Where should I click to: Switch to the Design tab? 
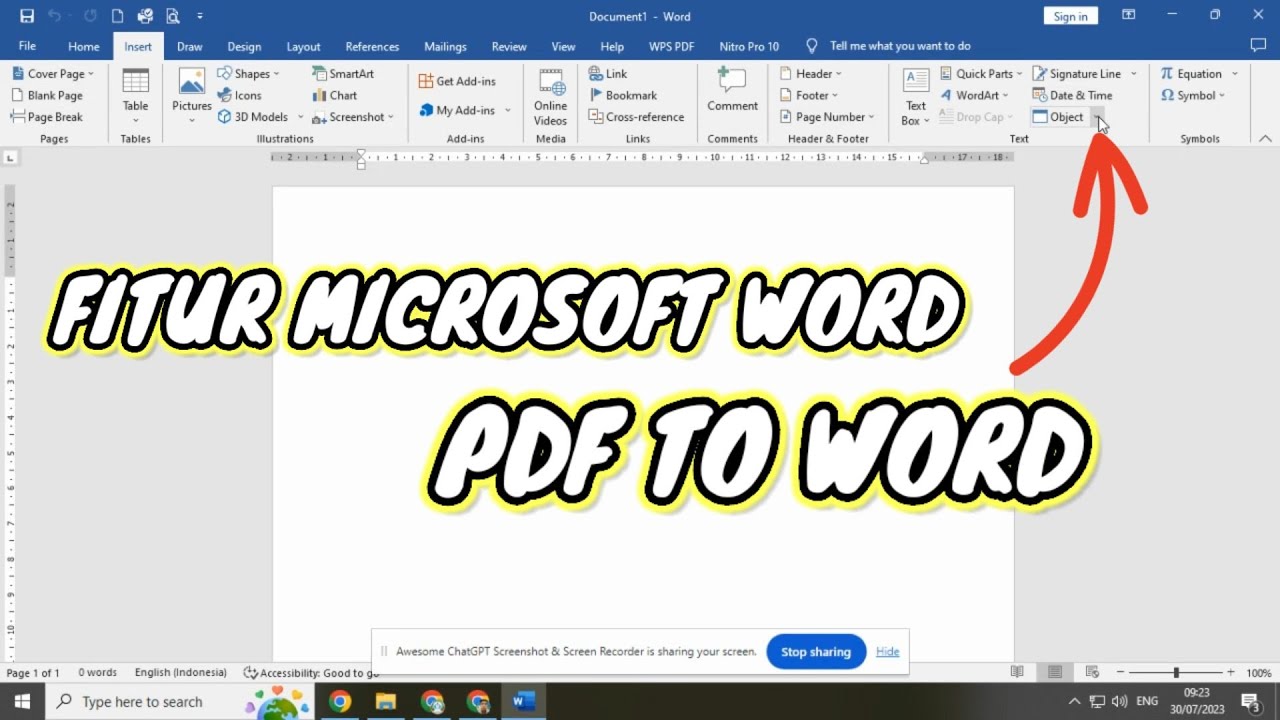point(244,46)
